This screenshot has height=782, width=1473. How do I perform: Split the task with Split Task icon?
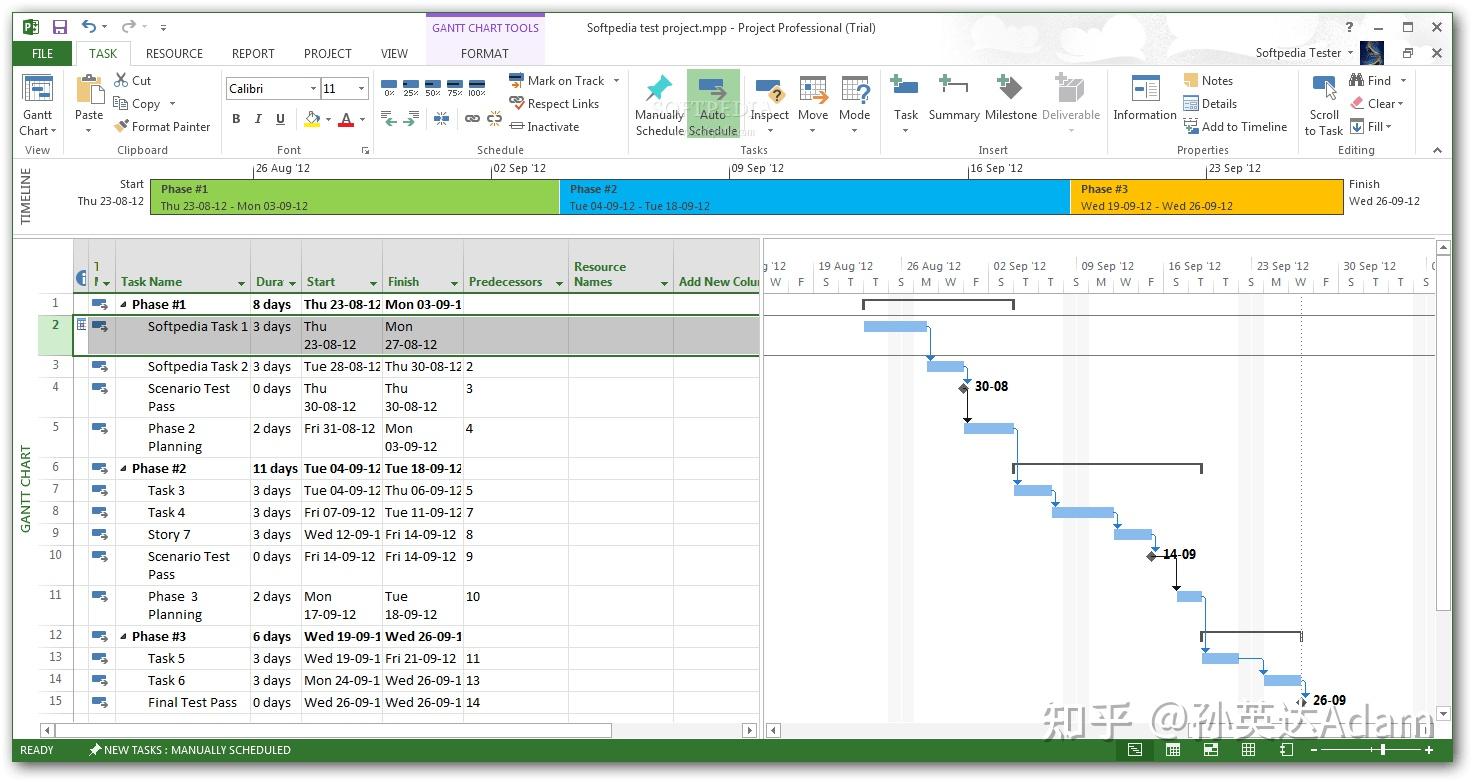(x=441, y=119)
